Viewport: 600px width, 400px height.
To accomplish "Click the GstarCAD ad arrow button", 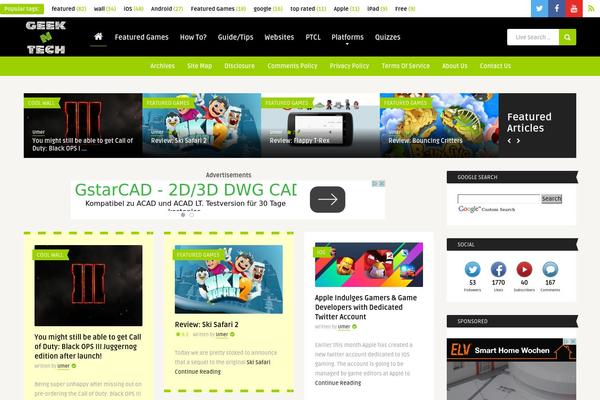I will pos(328,199).
